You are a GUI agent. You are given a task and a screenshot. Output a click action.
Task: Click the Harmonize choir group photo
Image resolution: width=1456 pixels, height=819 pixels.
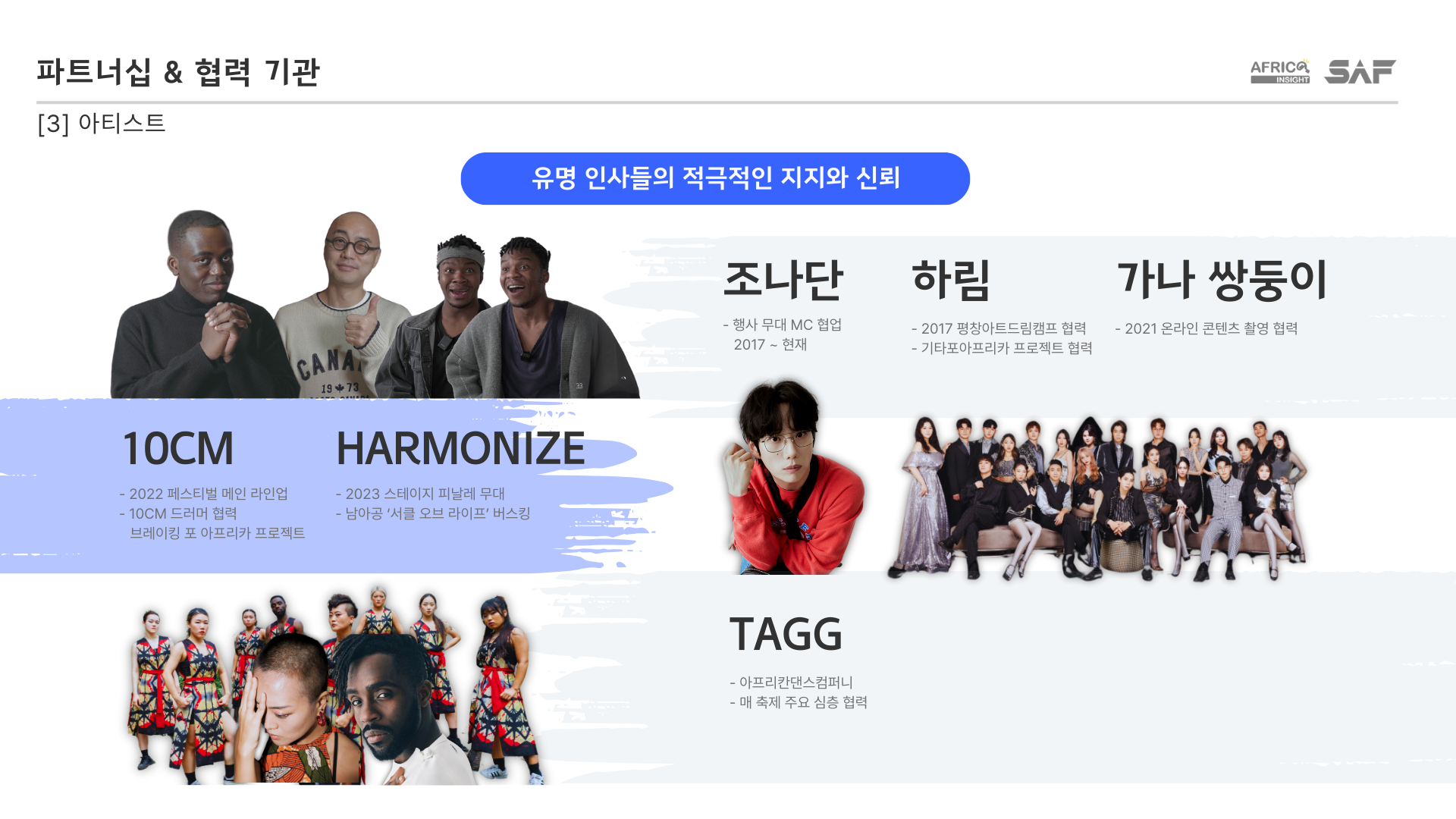click(1097, 498)
